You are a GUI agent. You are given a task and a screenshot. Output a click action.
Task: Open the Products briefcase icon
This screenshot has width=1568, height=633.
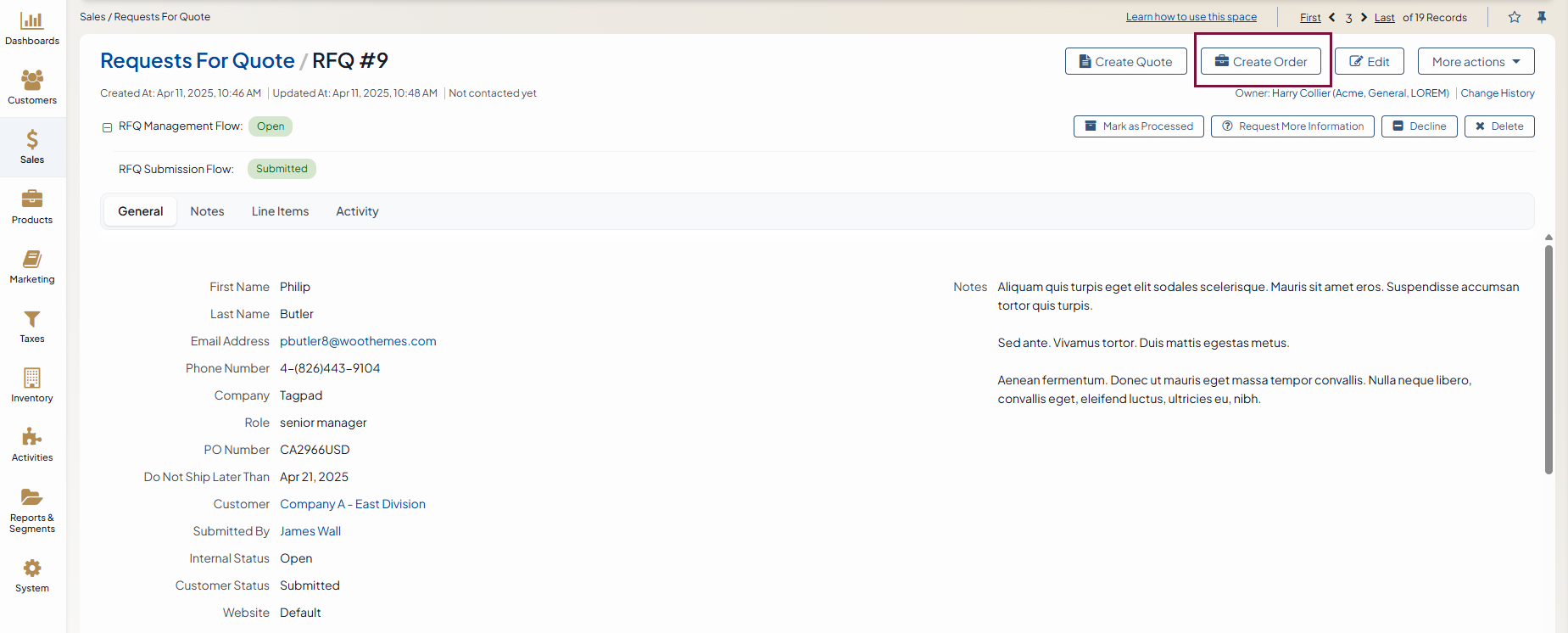[32, 199]
